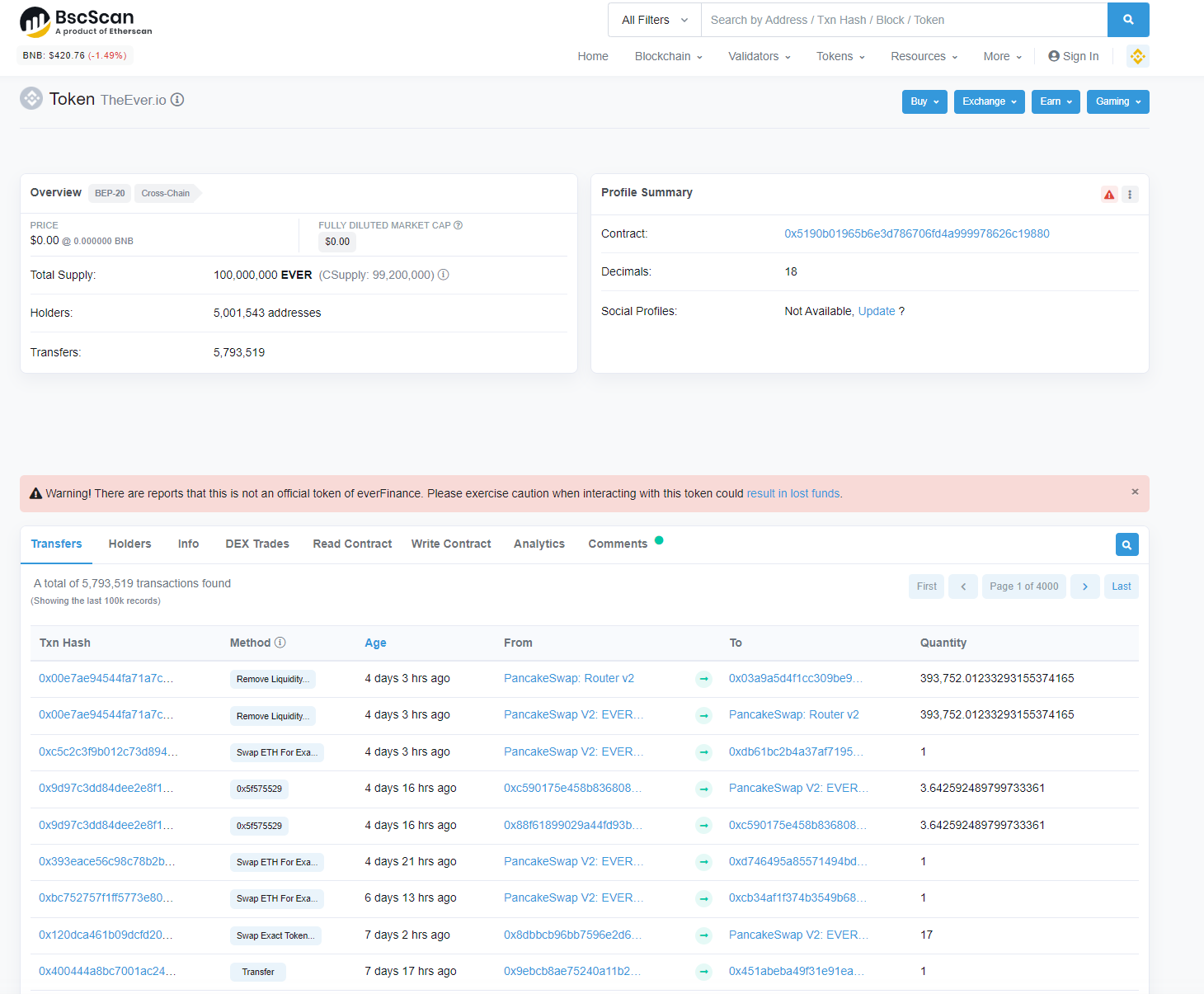1204x994 pixels.
Task: Click the Last pagination button
Action: (x=1121, y=586)
